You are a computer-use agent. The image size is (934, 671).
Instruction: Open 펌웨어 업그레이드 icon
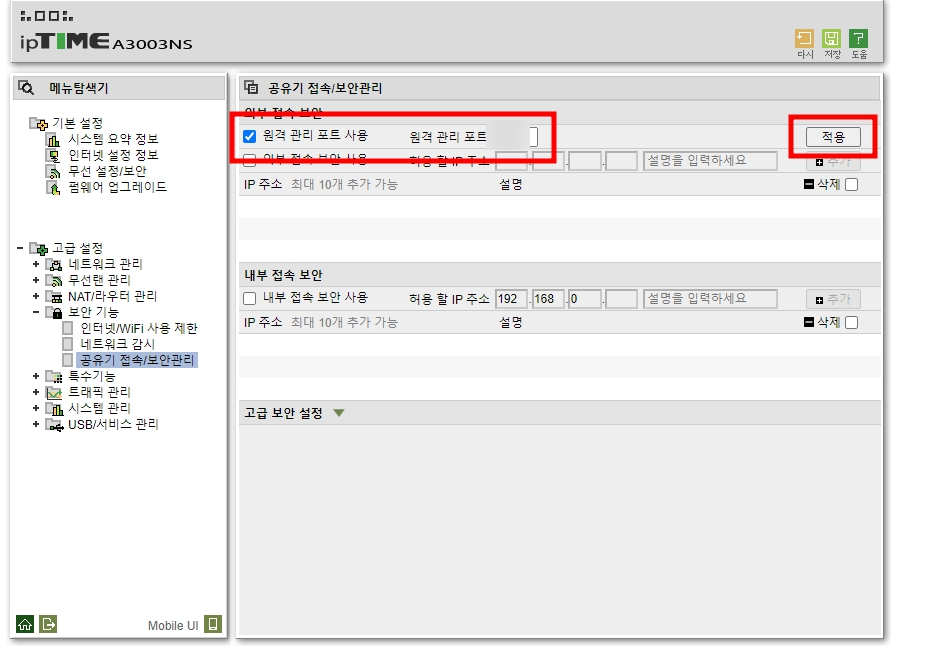pos(54,188)
